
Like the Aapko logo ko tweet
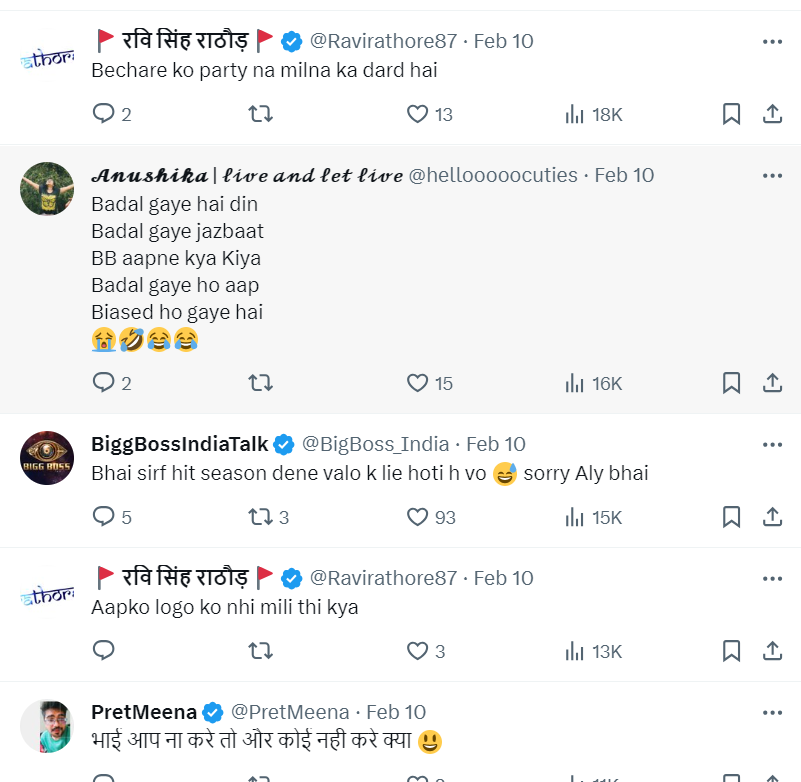coord(418,651)
